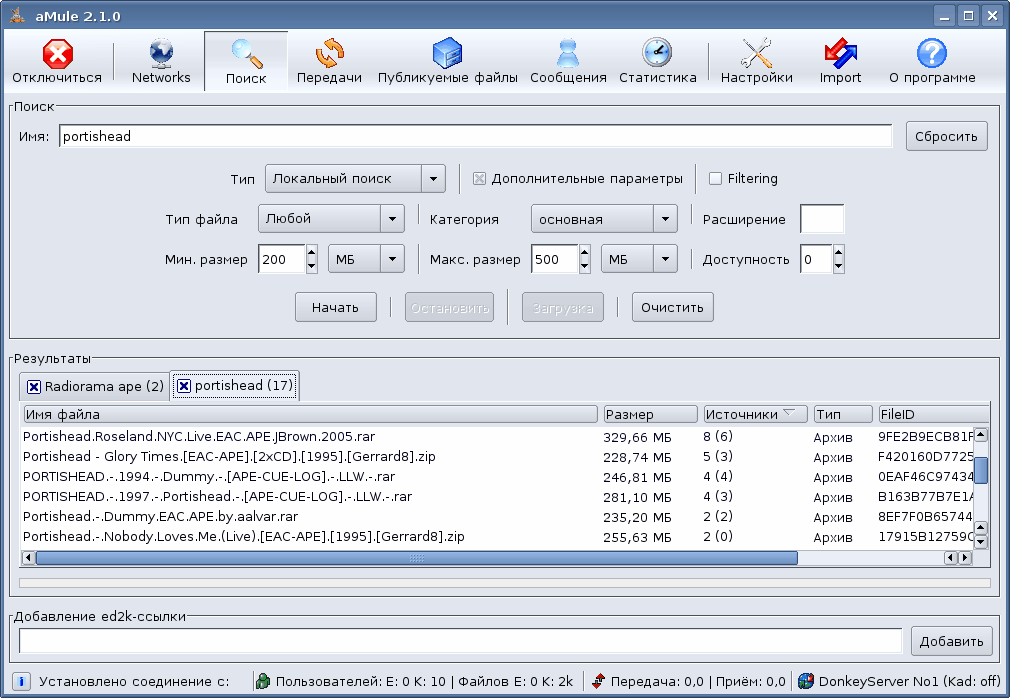Expand the Тип search type dropdown
Screen dimensions: 1010x698
coord(433,179)
